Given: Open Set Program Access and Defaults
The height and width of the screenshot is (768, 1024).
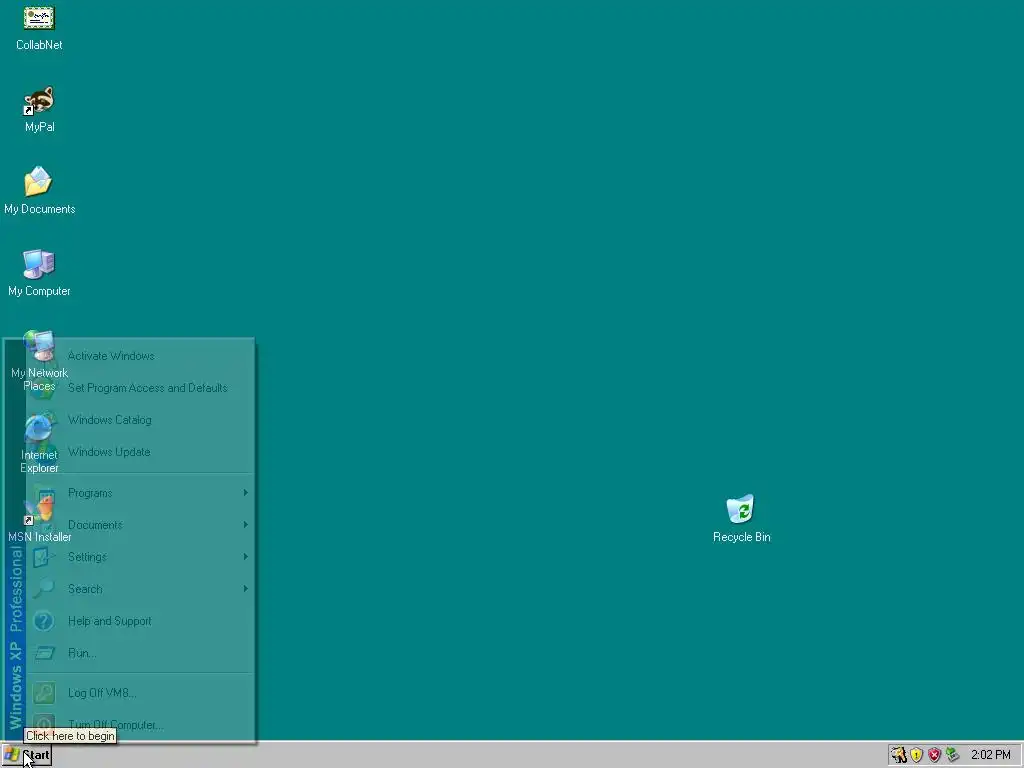Looking at the screenshot, I should [x=140, y=388].
